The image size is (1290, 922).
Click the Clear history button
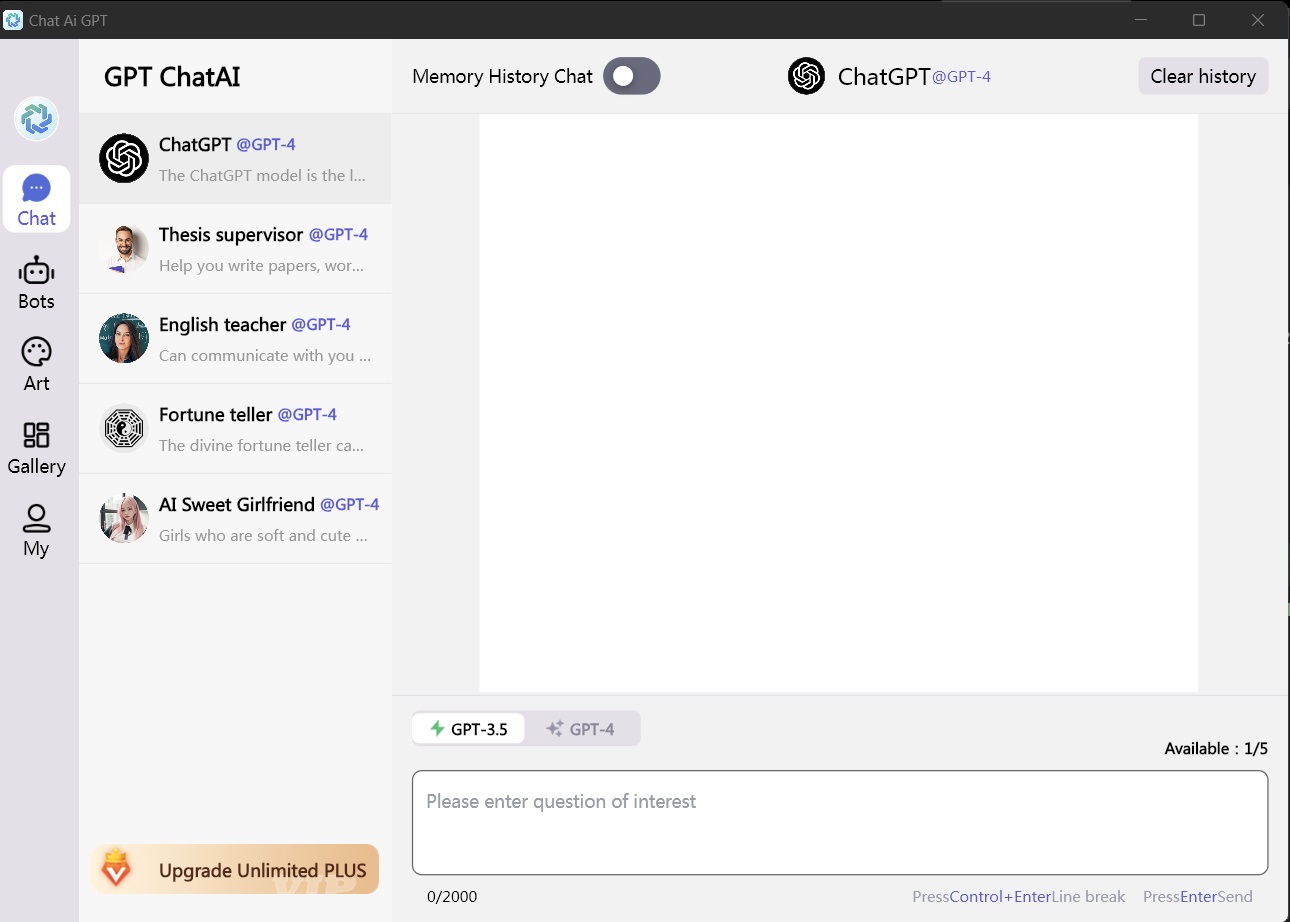pyautogui.click(x=1203, y=76)
